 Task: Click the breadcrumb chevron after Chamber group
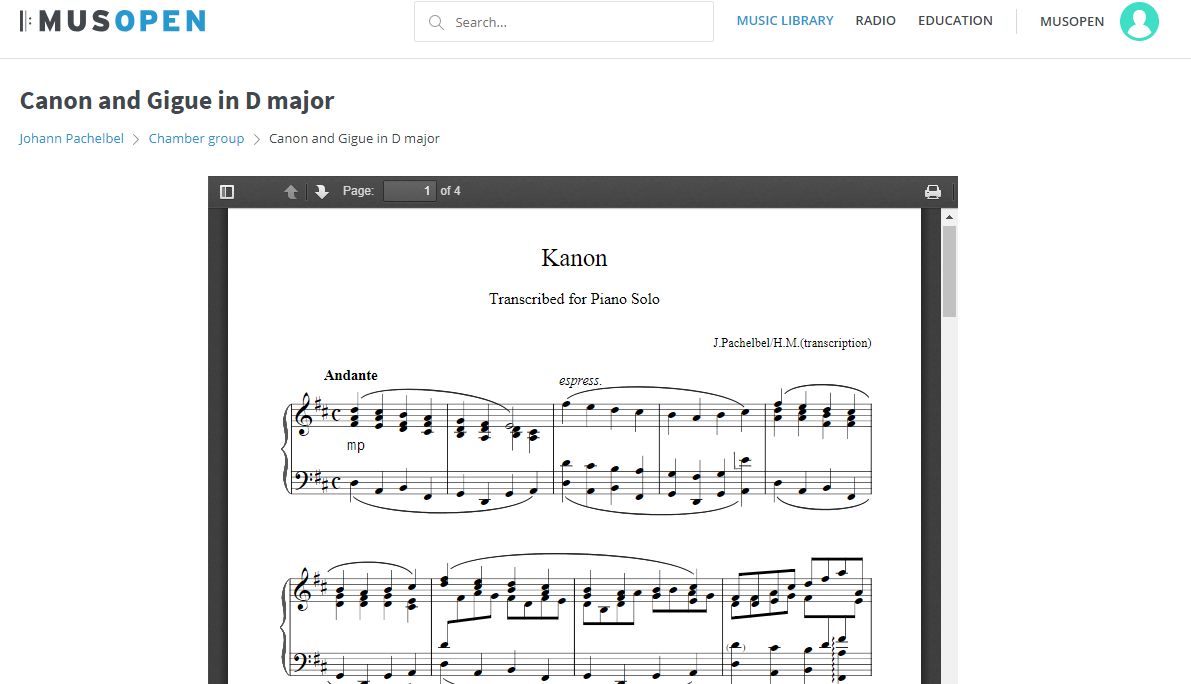(x=257, y=139)
